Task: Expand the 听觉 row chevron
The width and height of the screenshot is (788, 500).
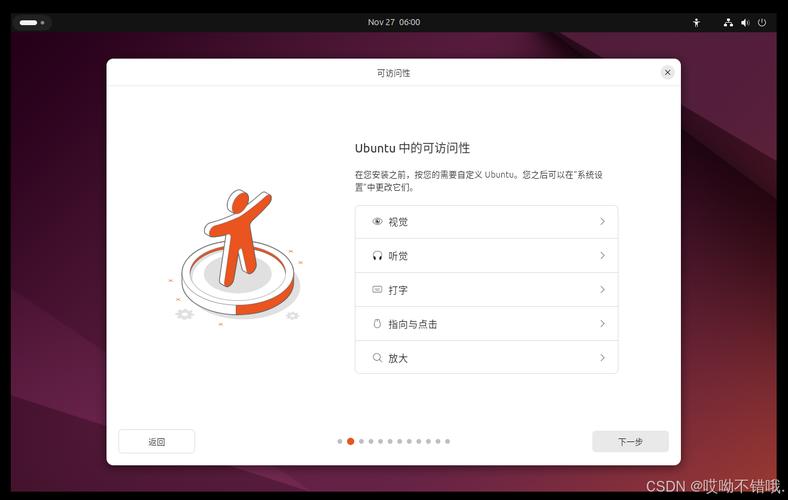Action: click(602, 256)
